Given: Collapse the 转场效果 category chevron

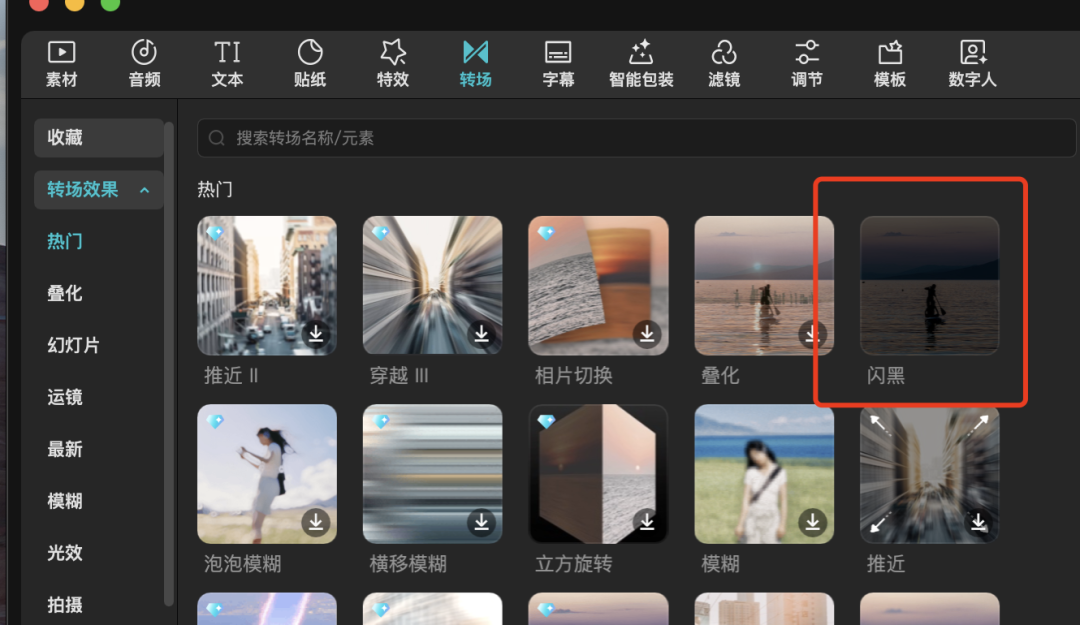Looking at the screenshot, I should point(145,190).
